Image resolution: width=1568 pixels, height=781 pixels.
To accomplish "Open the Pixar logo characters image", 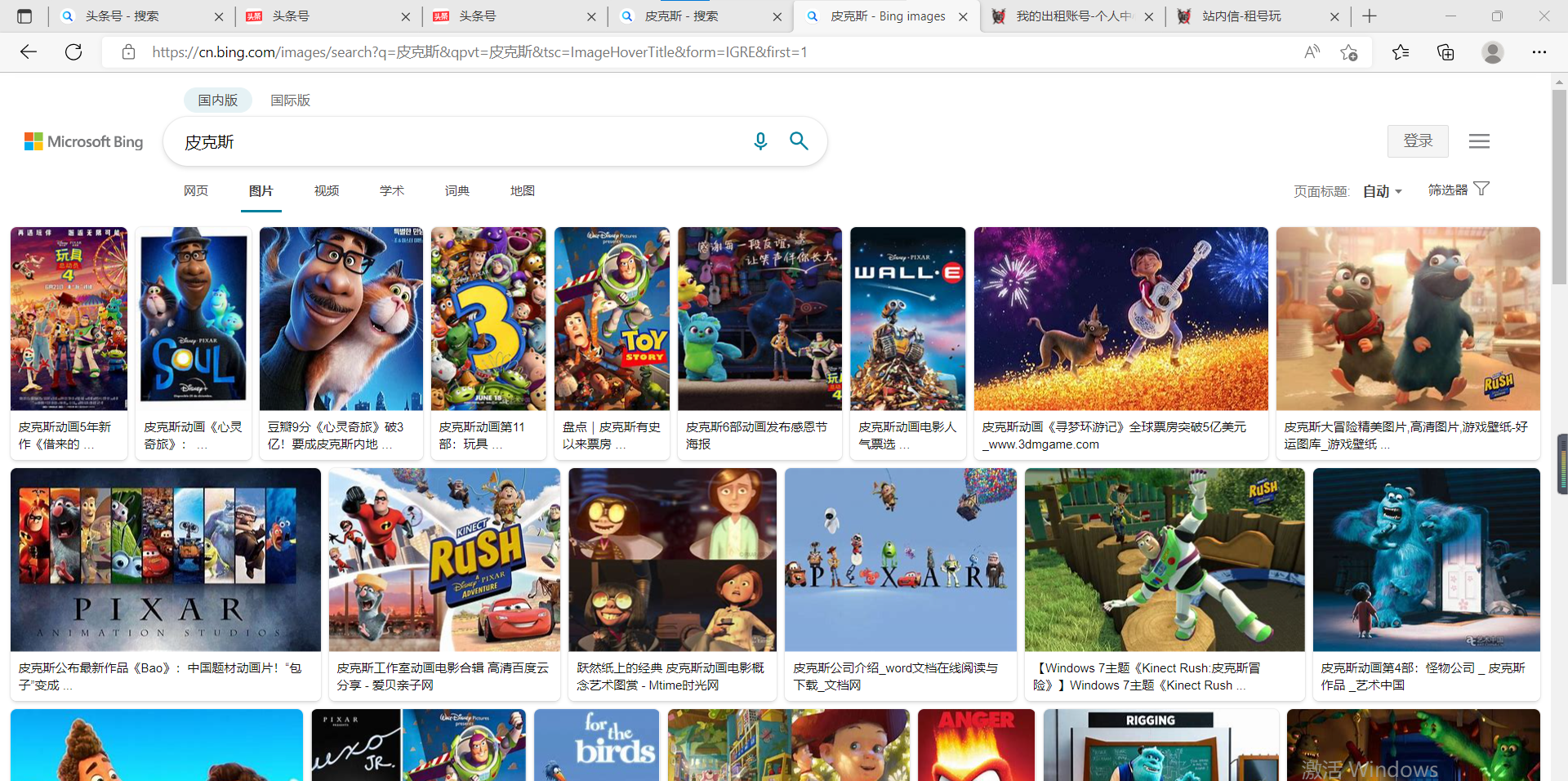I will tap(901, 560).
